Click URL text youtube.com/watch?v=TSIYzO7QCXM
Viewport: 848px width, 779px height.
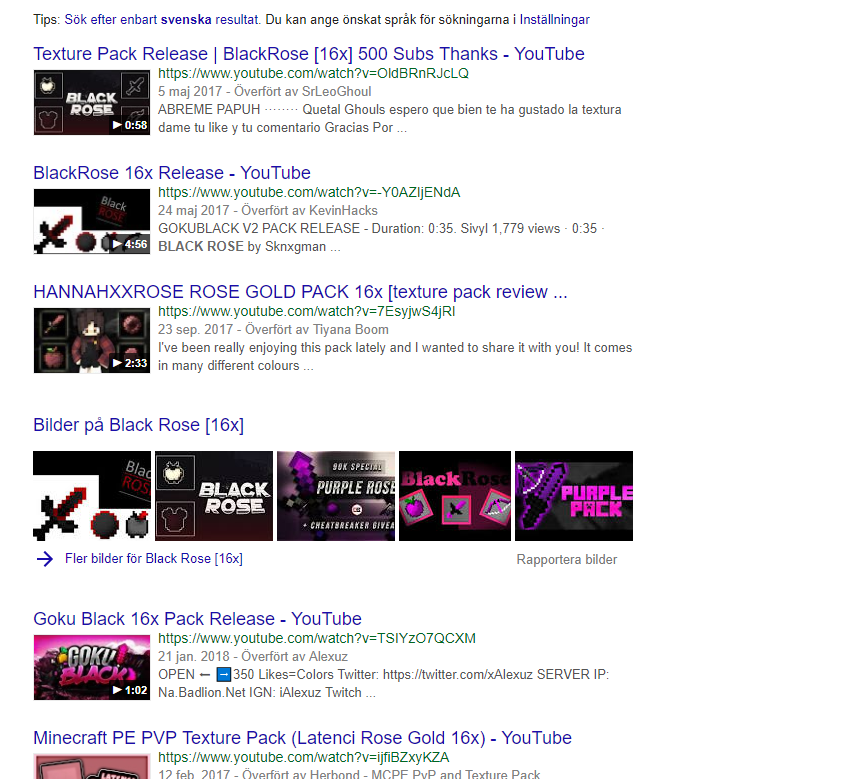click(317, 638)
